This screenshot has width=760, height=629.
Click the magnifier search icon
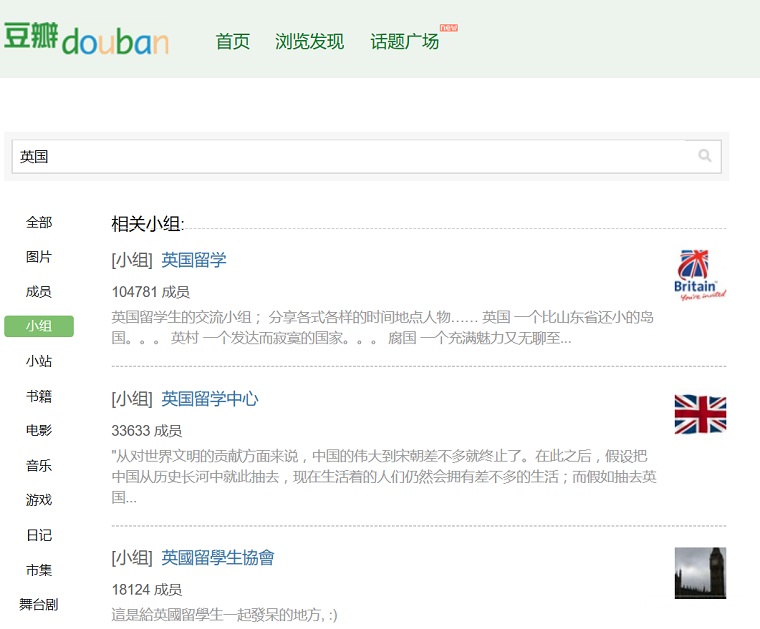coord(704,156)
